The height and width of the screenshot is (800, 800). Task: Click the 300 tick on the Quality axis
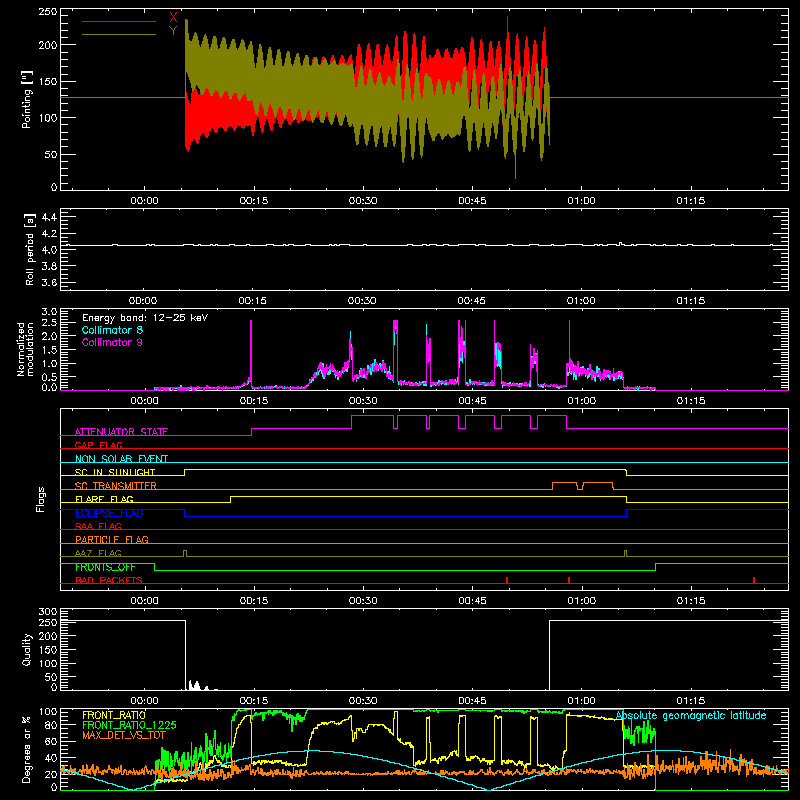[x=47, y=612]
